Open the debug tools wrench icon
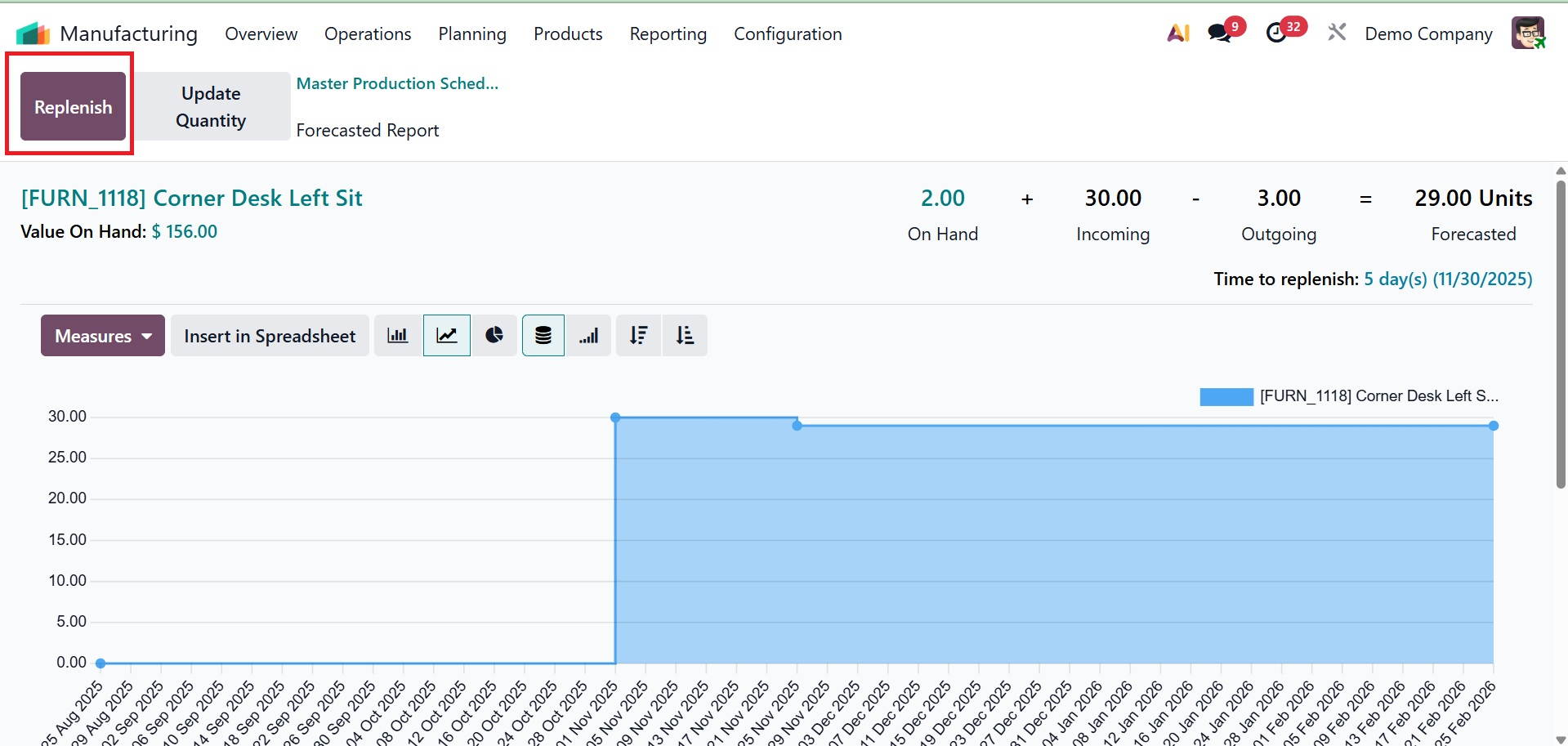 [x=1337, y=33]
